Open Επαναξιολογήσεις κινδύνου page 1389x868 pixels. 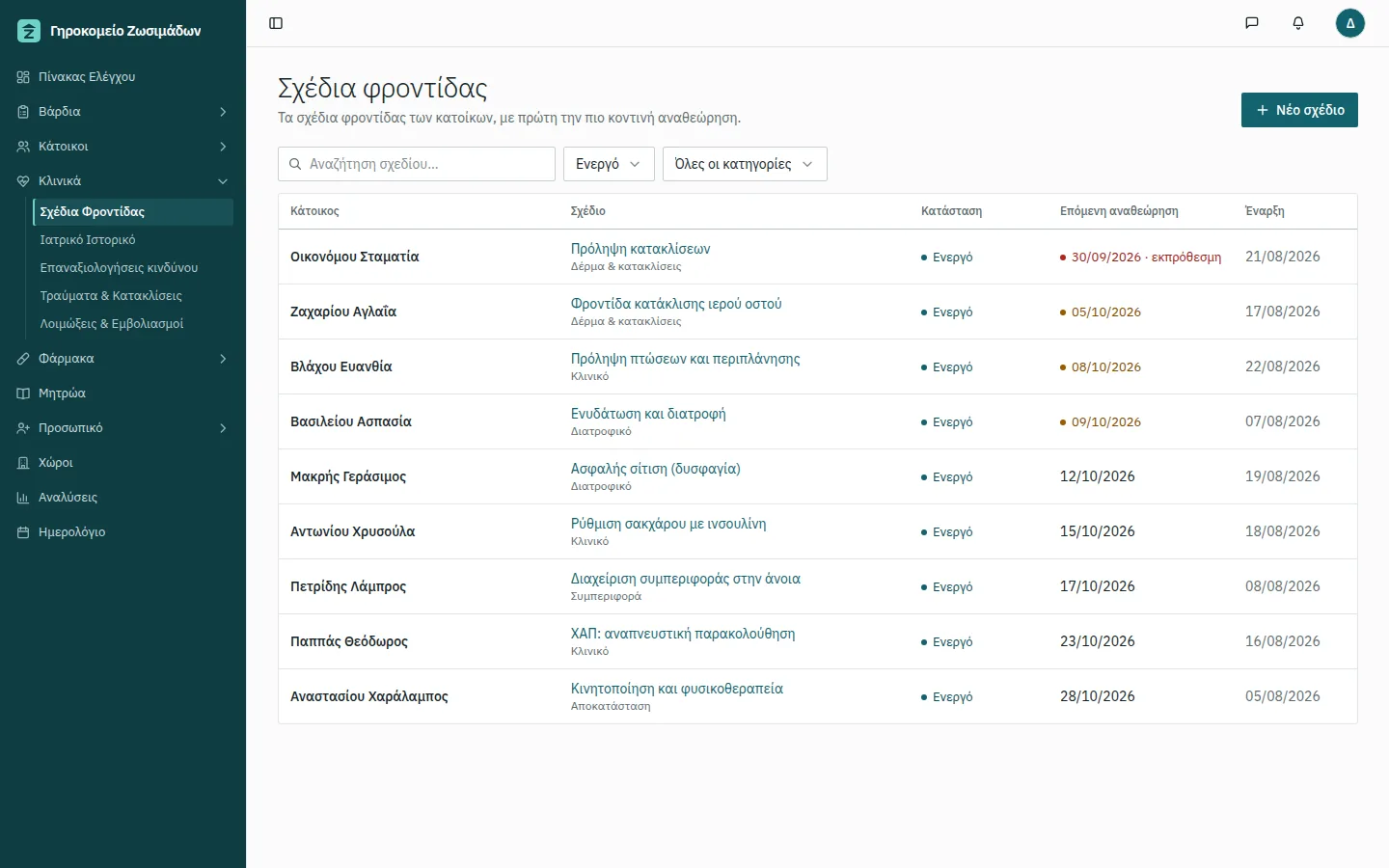tap(133, 268)
